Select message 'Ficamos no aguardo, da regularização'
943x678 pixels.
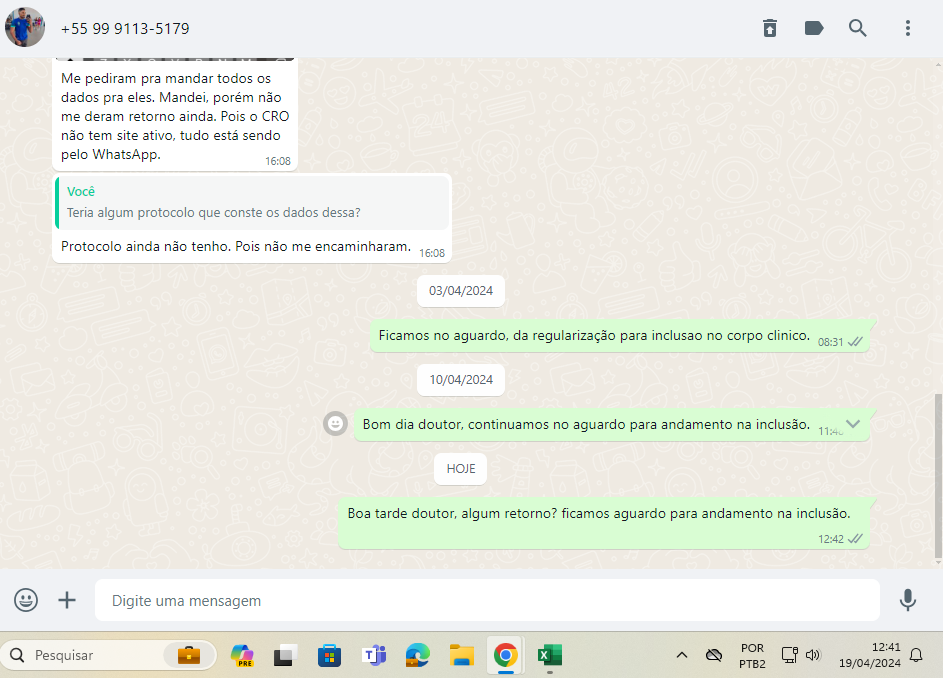(620, 336)
